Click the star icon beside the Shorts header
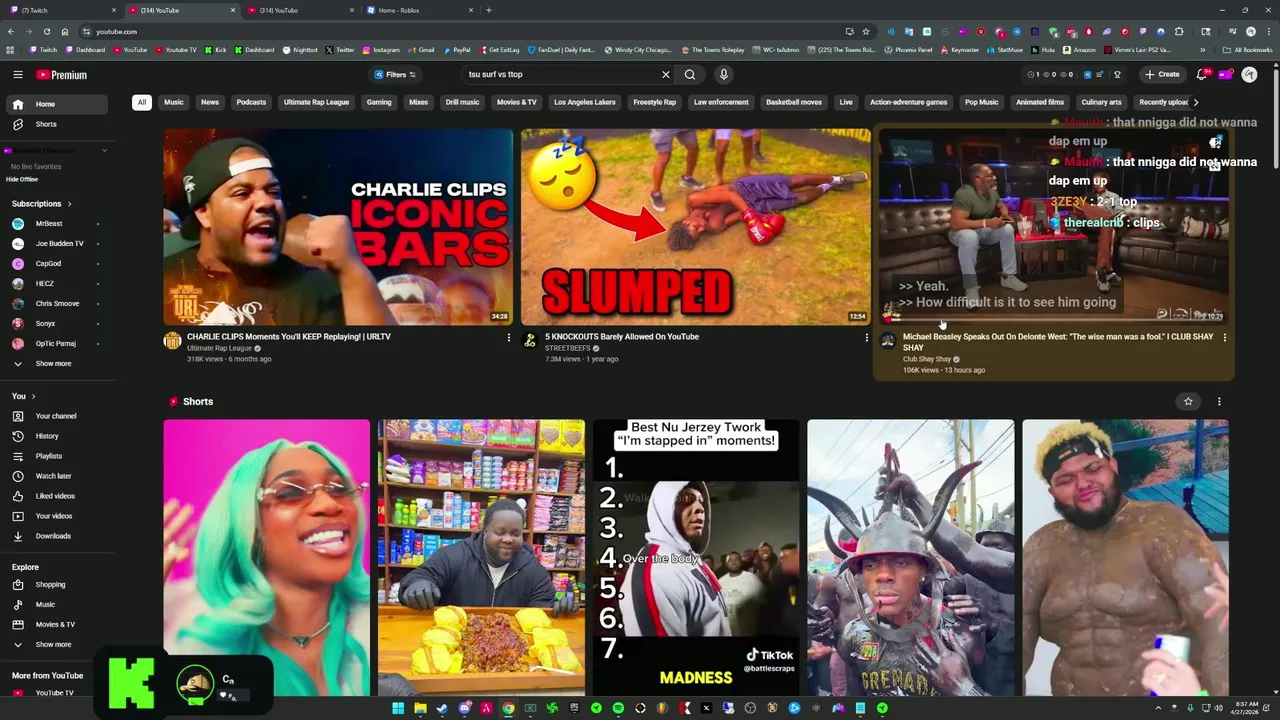This screenshot has width=1280, height=720. click(x=1188, y=402)
